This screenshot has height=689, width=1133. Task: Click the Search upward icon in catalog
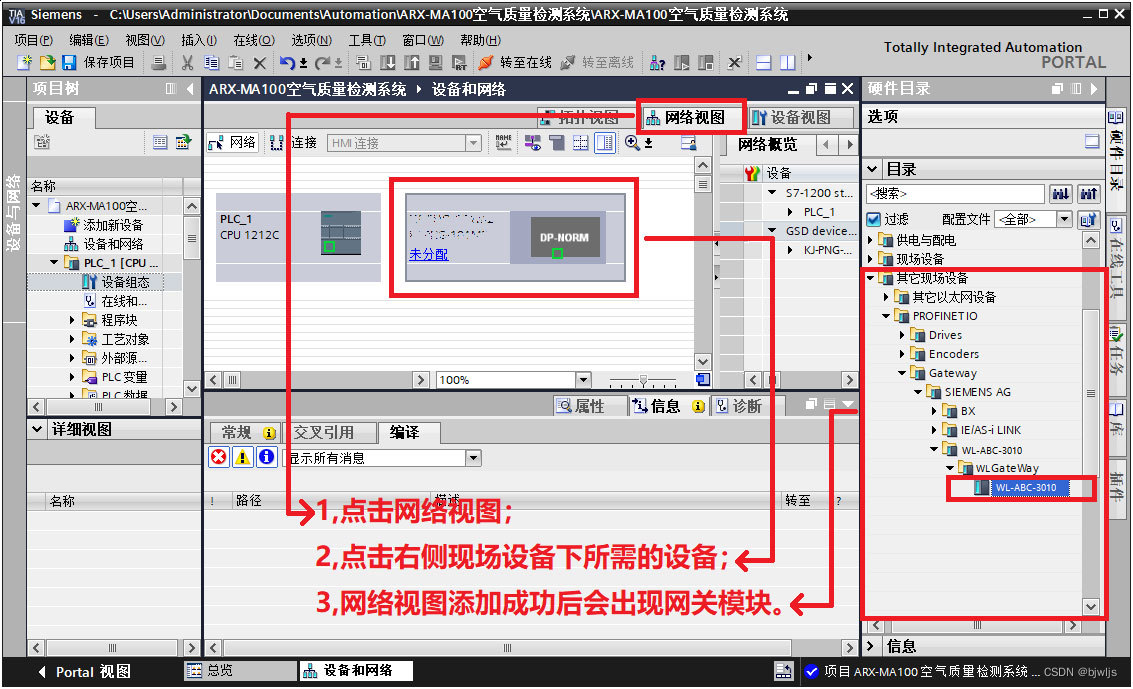click(1089, 194)
